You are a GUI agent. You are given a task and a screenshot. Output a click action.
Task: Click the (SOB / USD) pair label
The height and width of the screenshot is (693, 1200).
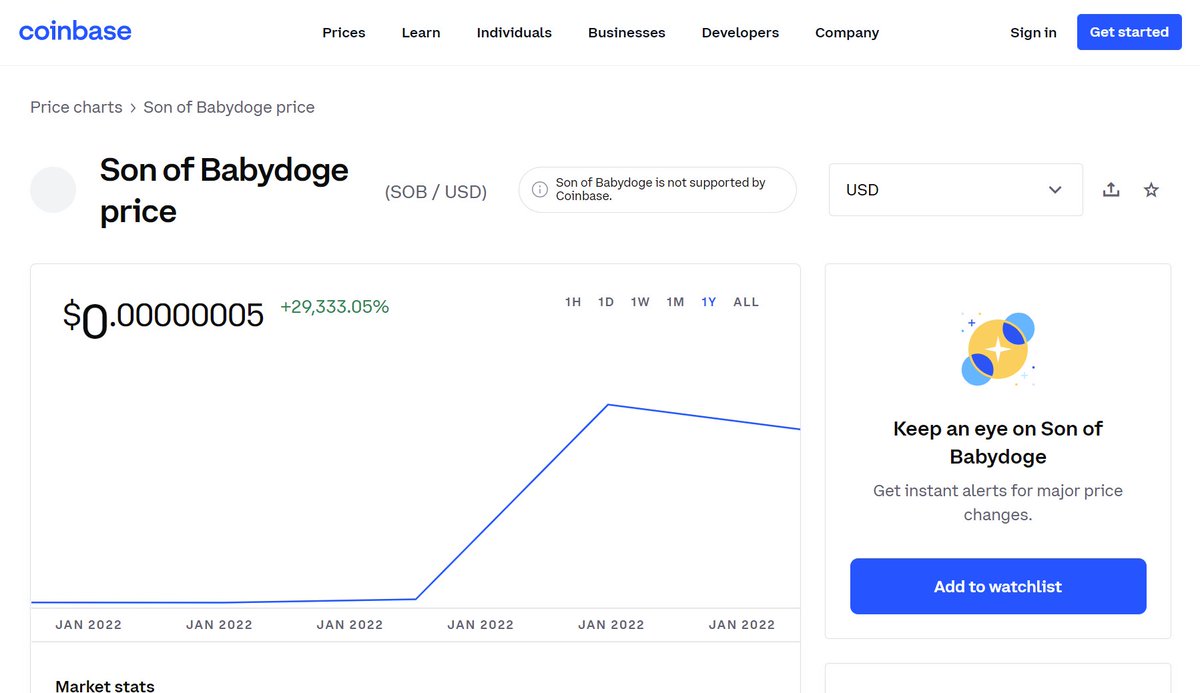coord(436,192)
